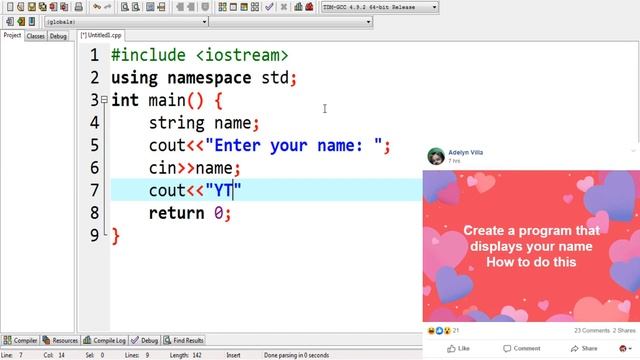Click Adelyn Villa's profile picture
The width and height of the screenshot is (640, 360).
[x=436, y=156]
